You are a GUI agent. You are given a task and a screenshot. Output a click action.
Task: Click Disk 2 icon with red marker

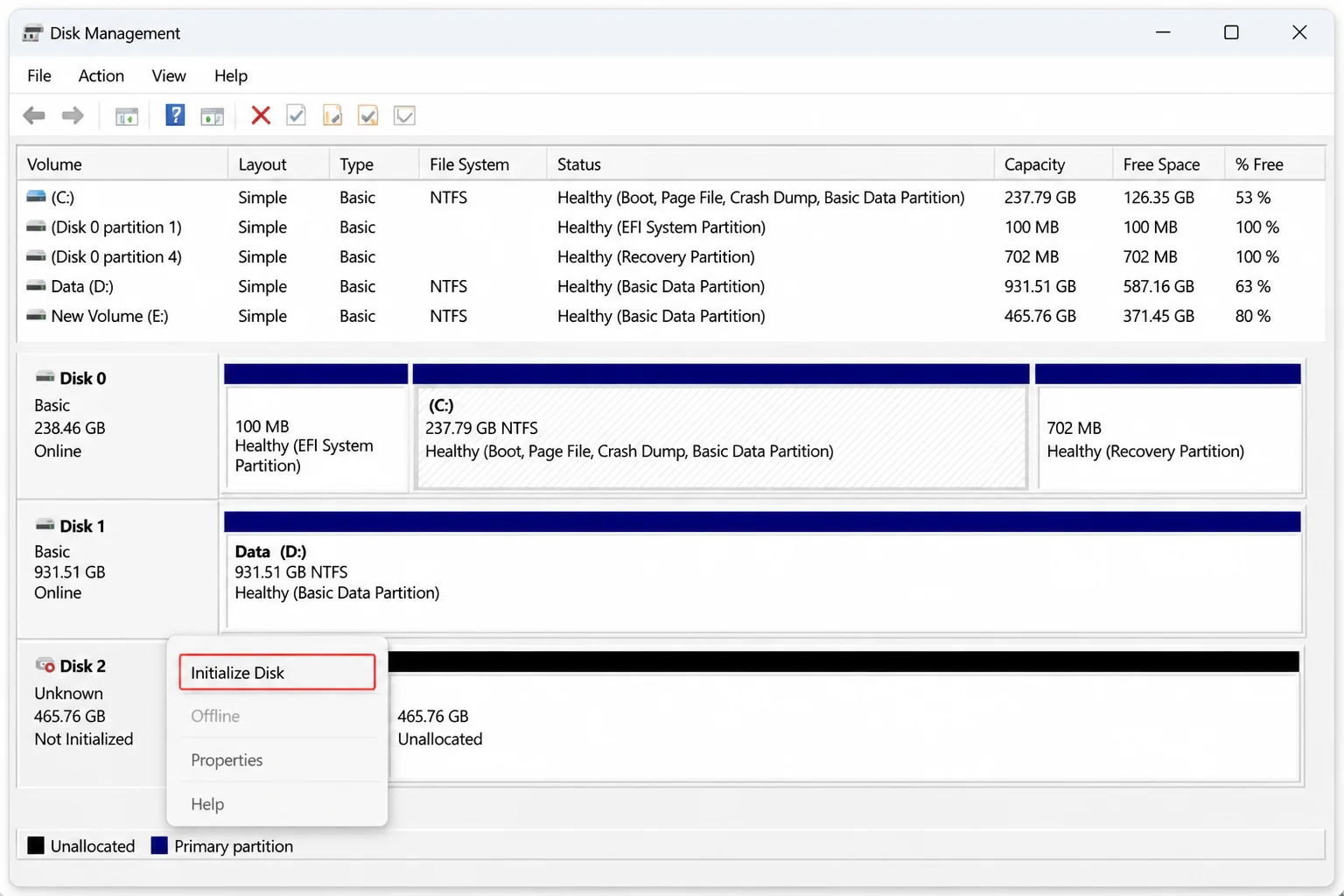pyautogui.click(x=45, y=665)
